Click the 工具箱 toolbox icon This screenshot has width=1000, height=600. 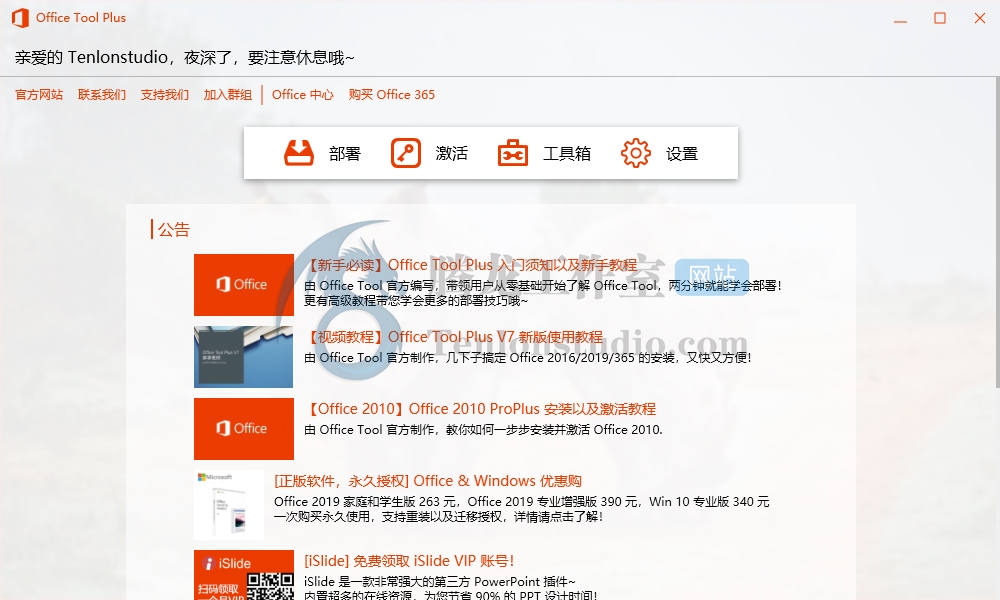click(x=513, y=153)
